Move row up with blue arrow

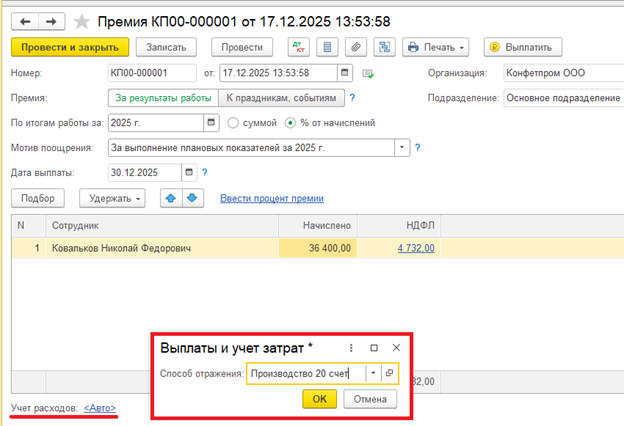171,198
